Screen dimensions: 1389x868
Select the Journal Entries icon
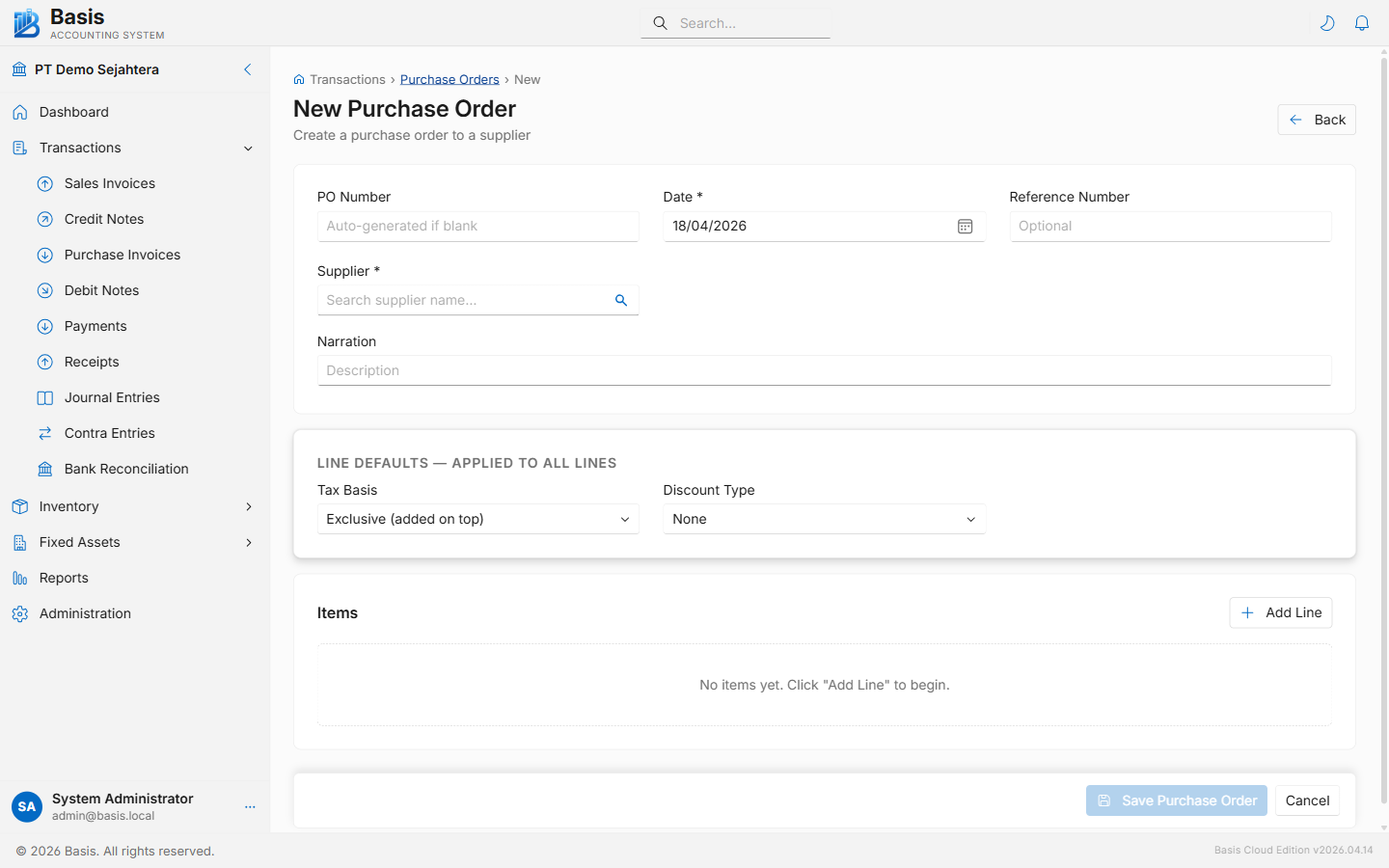[x=44, y=397]
